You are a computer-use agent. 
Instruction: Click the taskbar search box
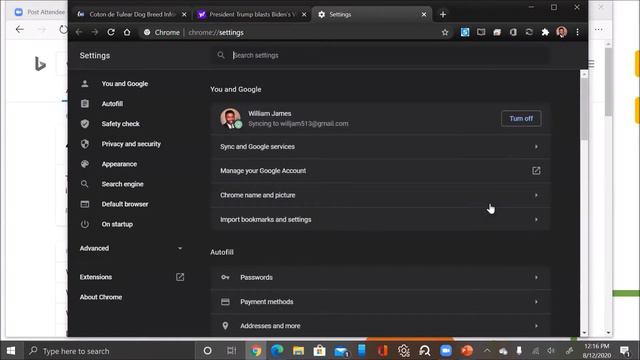click(108, 351)
